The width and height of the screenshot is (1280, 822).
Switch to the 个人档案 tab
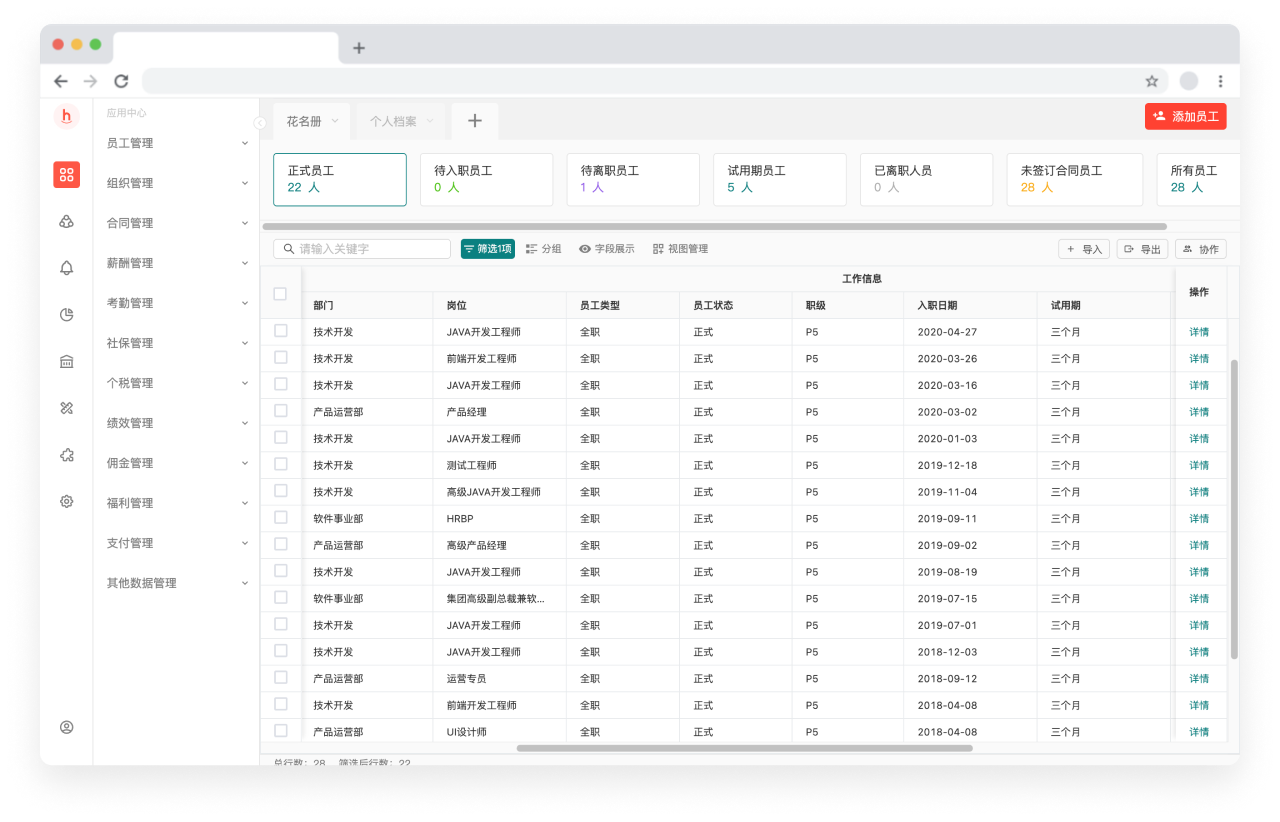(393, 121)
